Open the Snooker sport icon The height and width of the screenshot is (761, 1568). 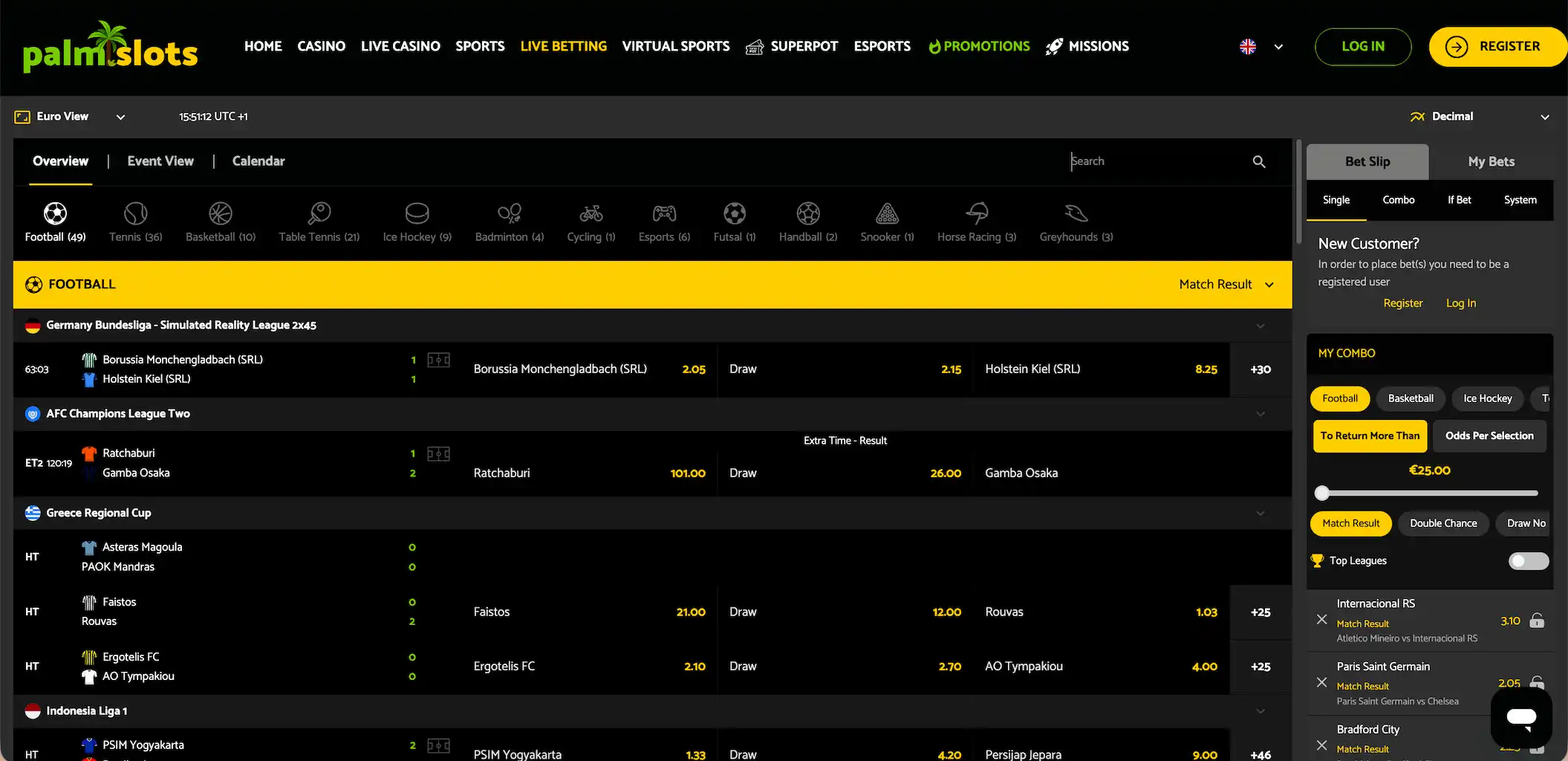pyautogui.click(x=887, y=214)
